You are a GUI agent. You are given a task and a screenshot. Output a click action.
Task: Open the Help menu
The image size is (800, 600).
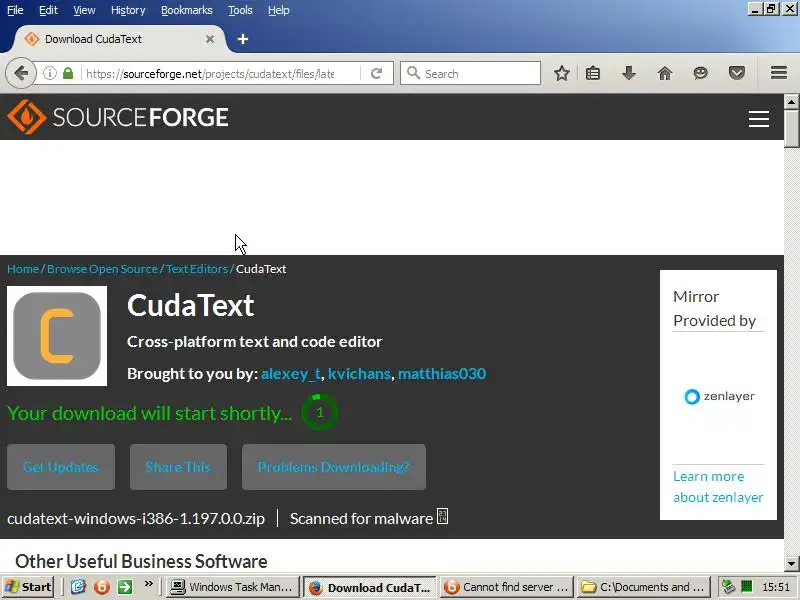(279, 10)
